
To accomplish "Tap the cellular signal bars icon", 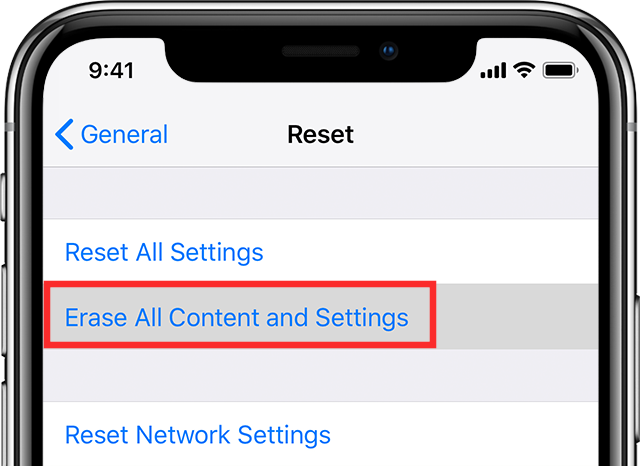I will pyautogui.click(x=493, y=70).
